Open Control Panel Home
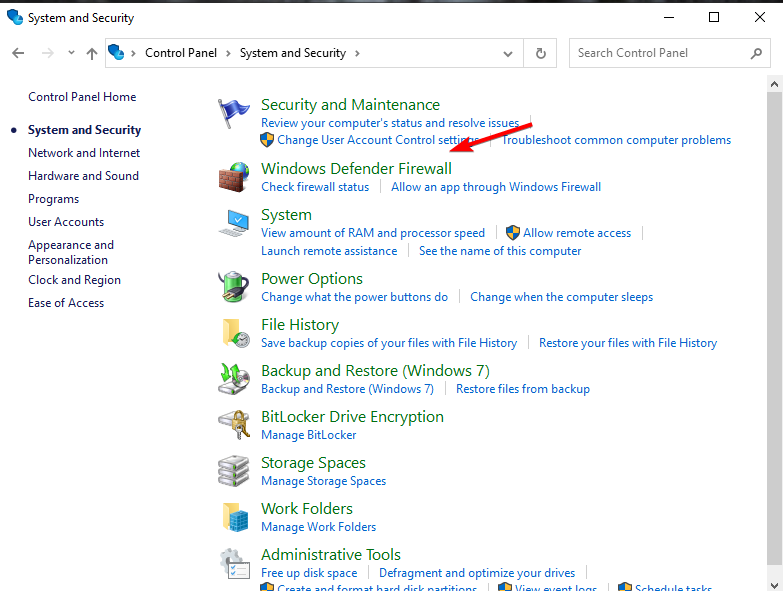The height and width of the screenshot is (591, 783). point(82,97)
